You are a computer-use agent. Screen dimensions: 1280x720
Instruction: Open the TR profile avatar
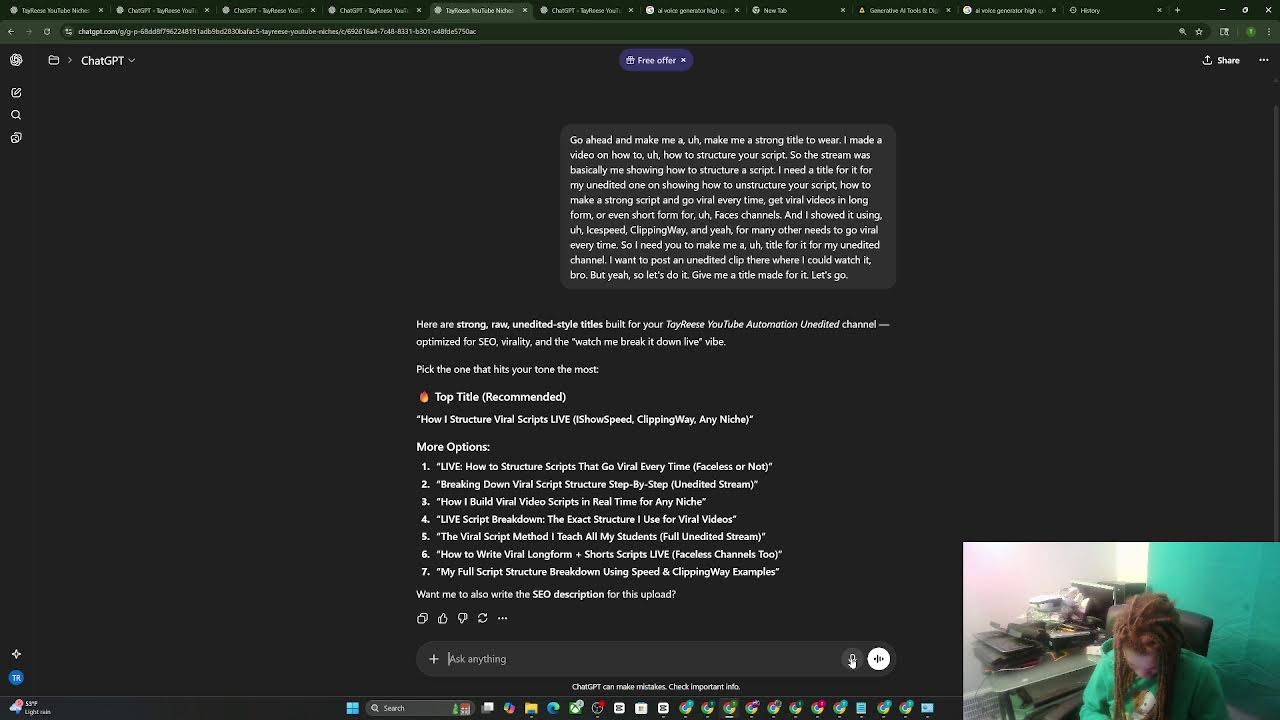click(x=16, y=678)
